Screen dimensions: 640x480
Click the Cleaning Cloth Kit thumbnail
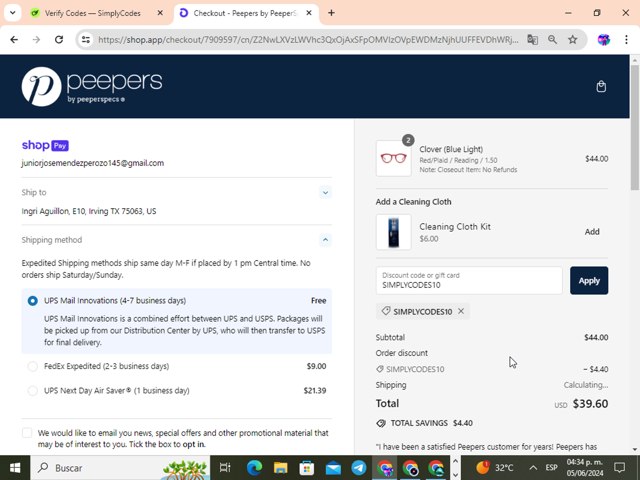coord(393,232)
